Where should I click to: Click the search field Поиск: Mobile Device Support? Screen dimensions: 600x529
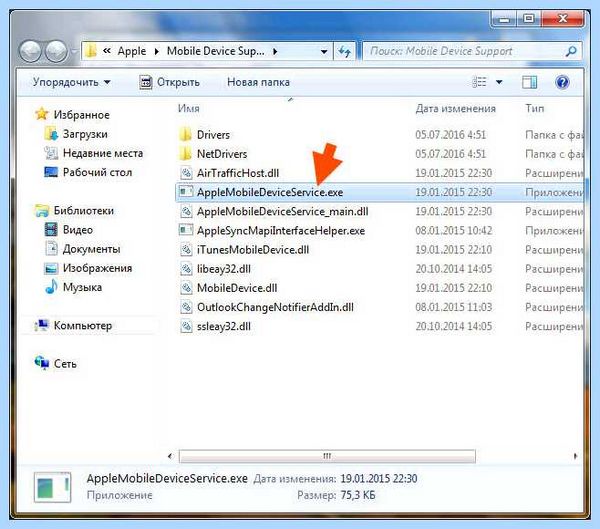tap(463, 51)
